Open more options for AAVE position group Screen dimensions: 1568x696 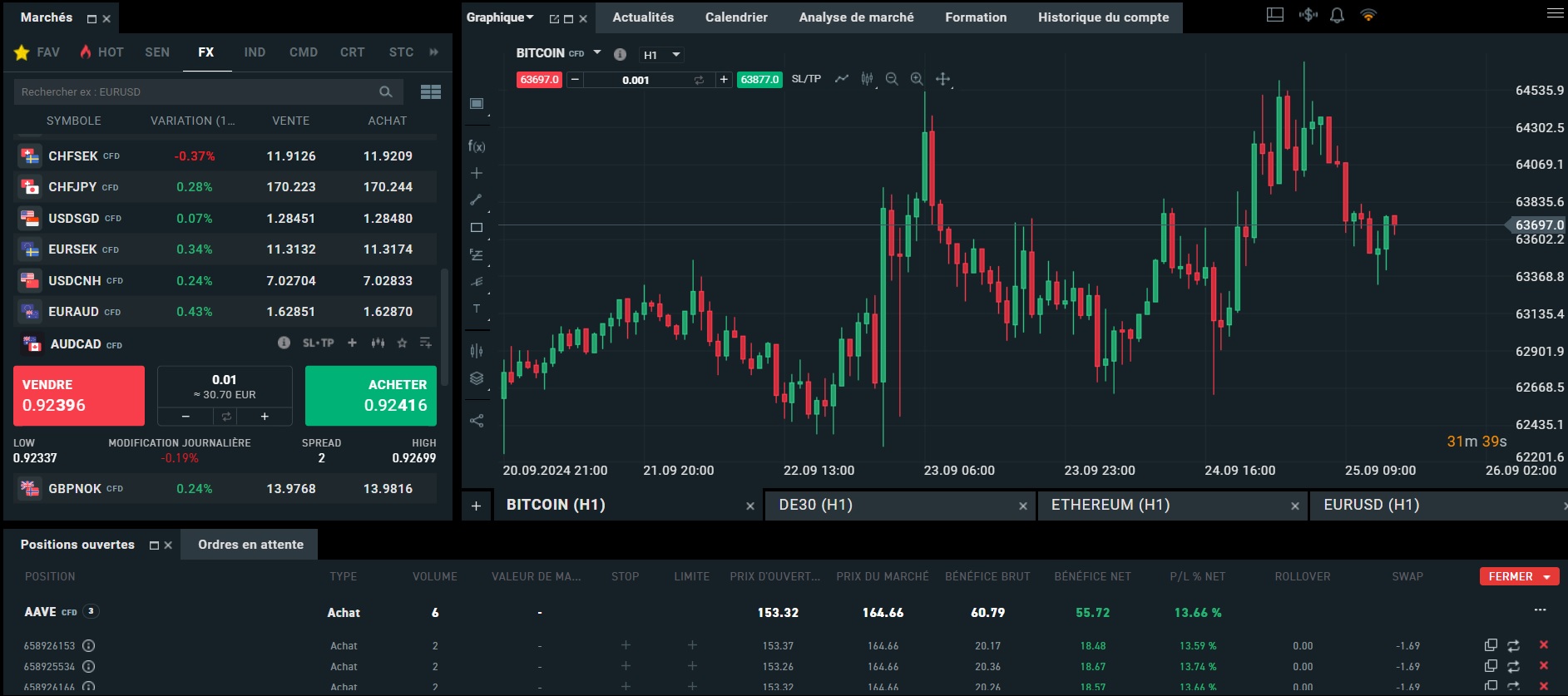(x=1541, y=610)
